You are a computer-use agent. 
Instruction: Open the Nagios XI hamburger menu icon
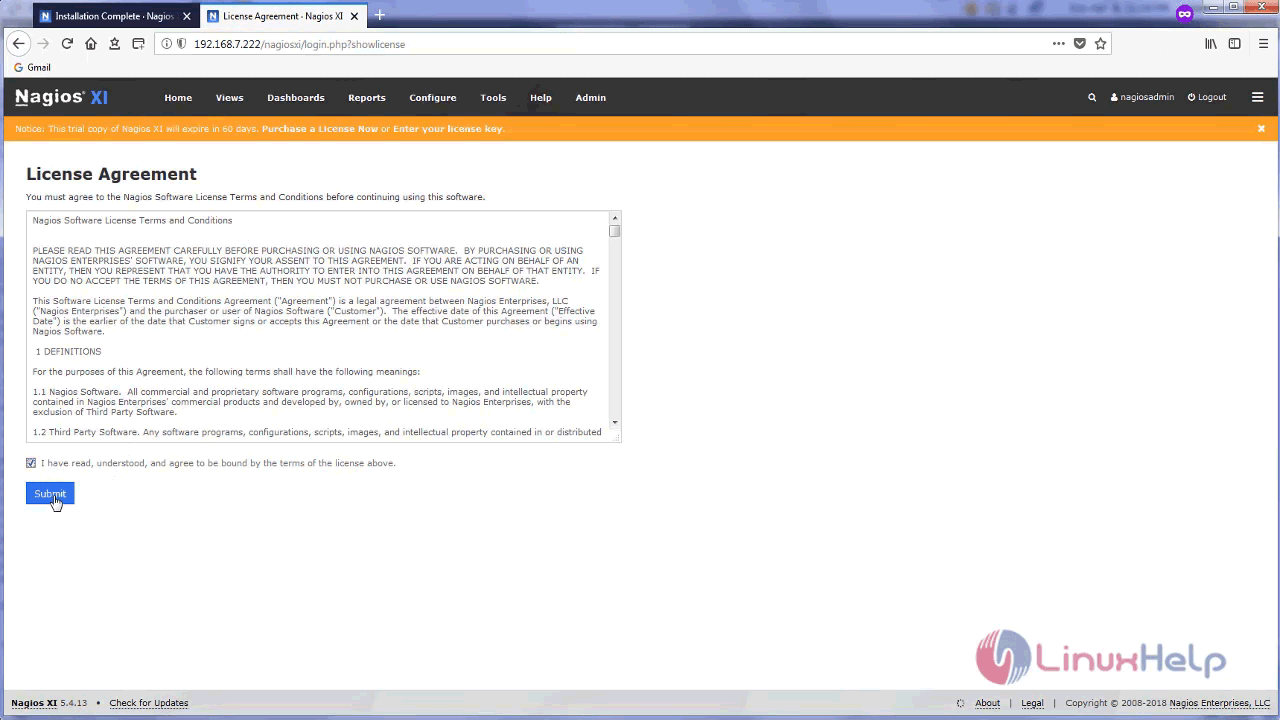pos(1258,97)
